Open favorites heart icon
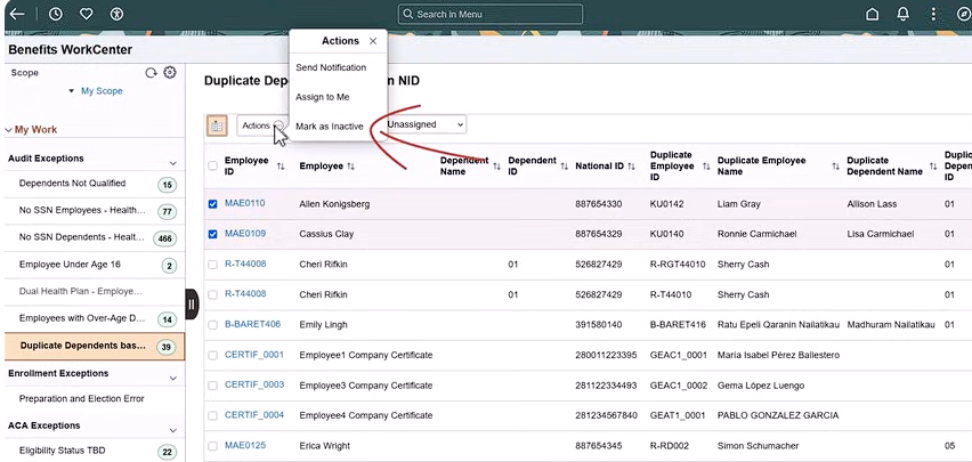This screenshot has width=972, height=462. (x=86, y=14)
